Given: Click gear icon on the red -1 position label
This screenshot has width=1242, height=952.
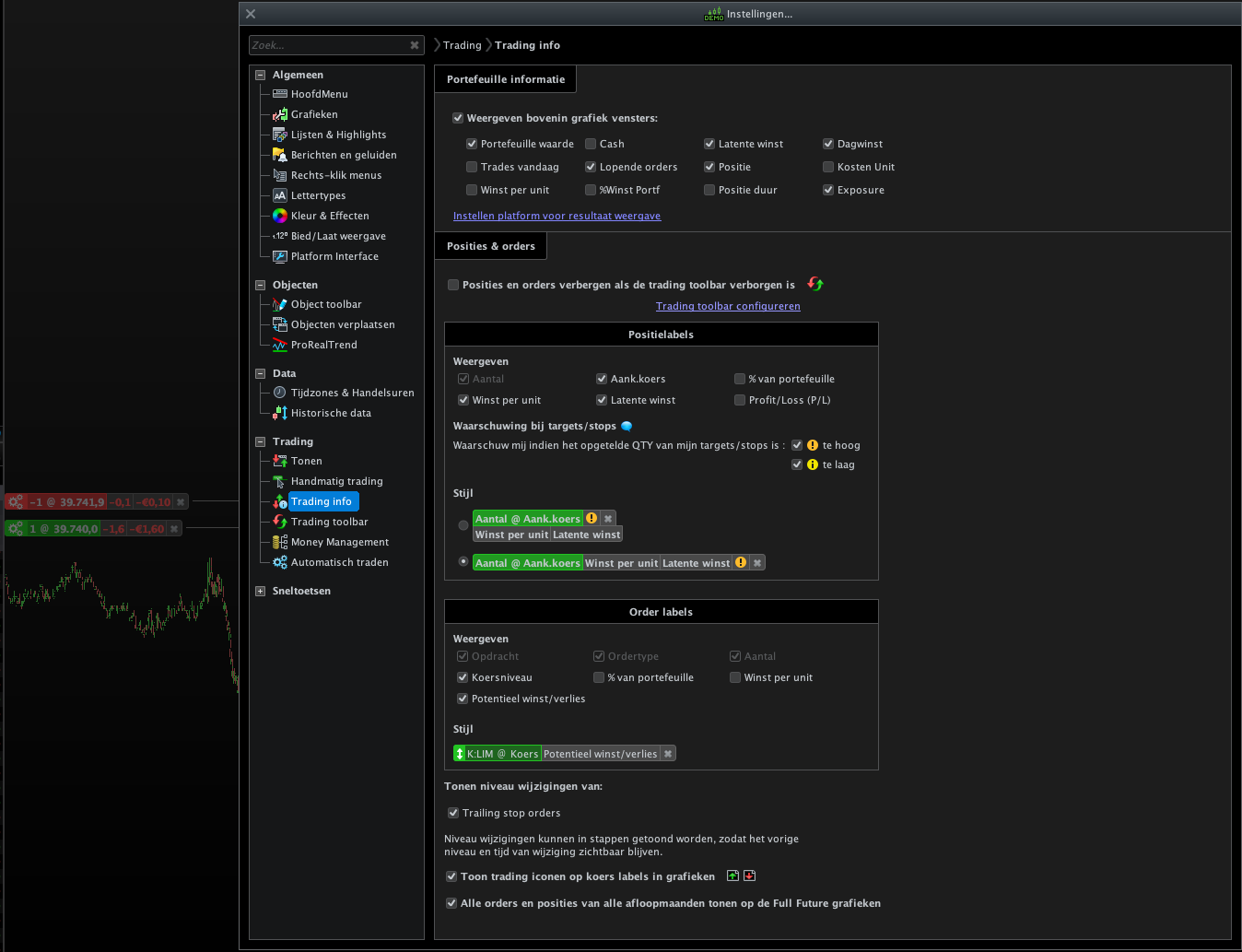Looking at the screenshot, I should (15, 502).
